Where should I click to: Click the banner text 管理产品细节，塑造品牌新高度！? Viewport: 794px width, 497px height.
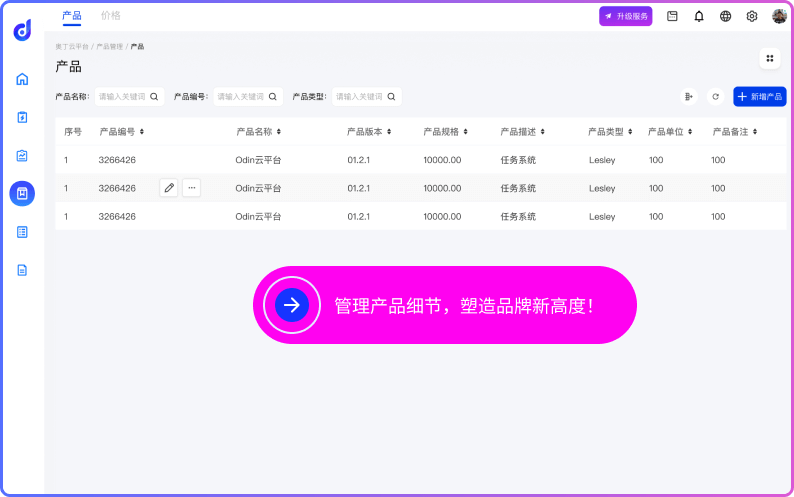coord(463,306)
